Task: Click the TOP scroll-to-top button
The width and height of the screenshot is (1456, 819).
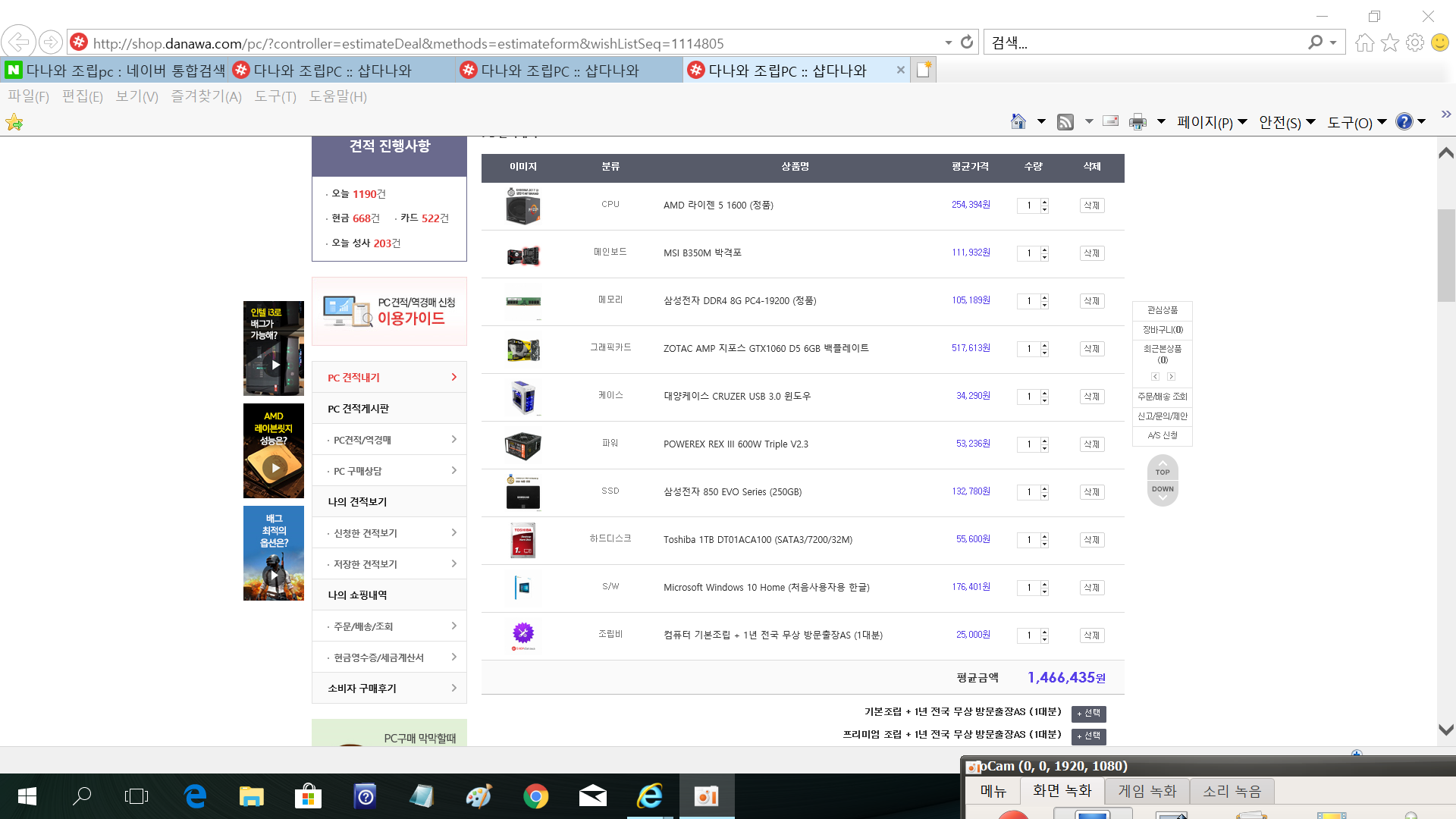Action: (1163, 468)
